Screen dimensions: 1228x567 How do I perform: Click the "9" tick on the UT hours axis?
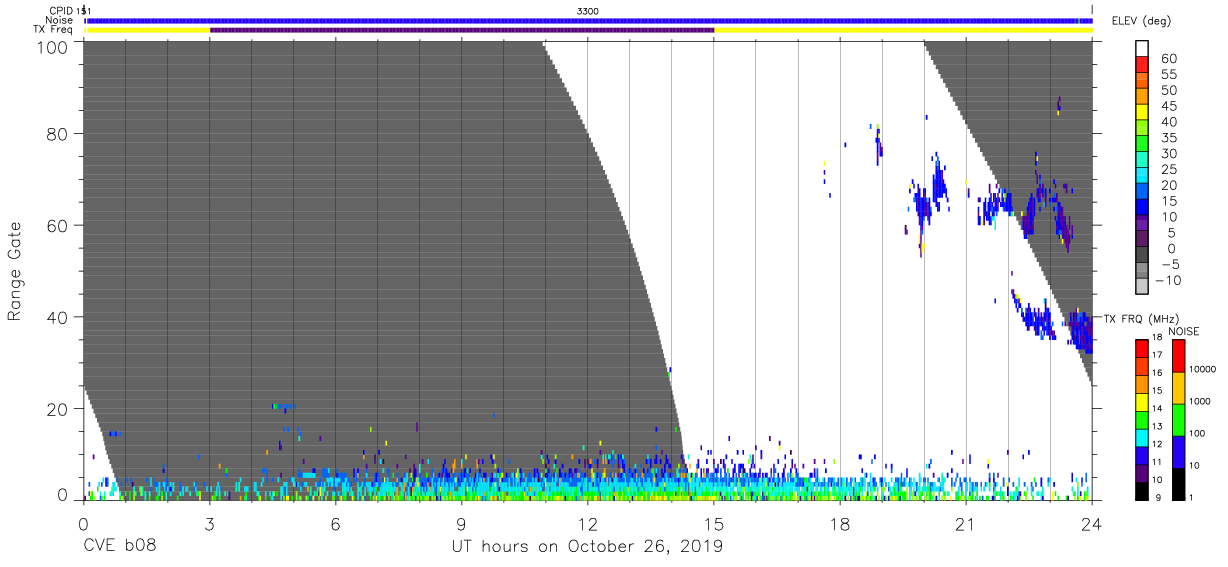[462, 525]
